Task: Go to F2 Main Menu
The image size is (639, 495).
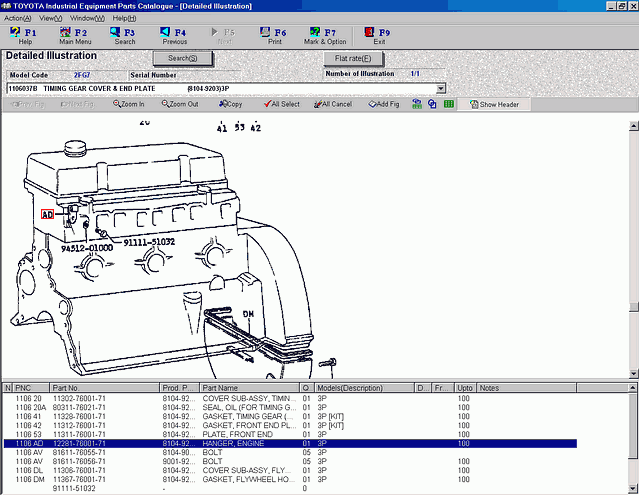Action: pos(75,36)
